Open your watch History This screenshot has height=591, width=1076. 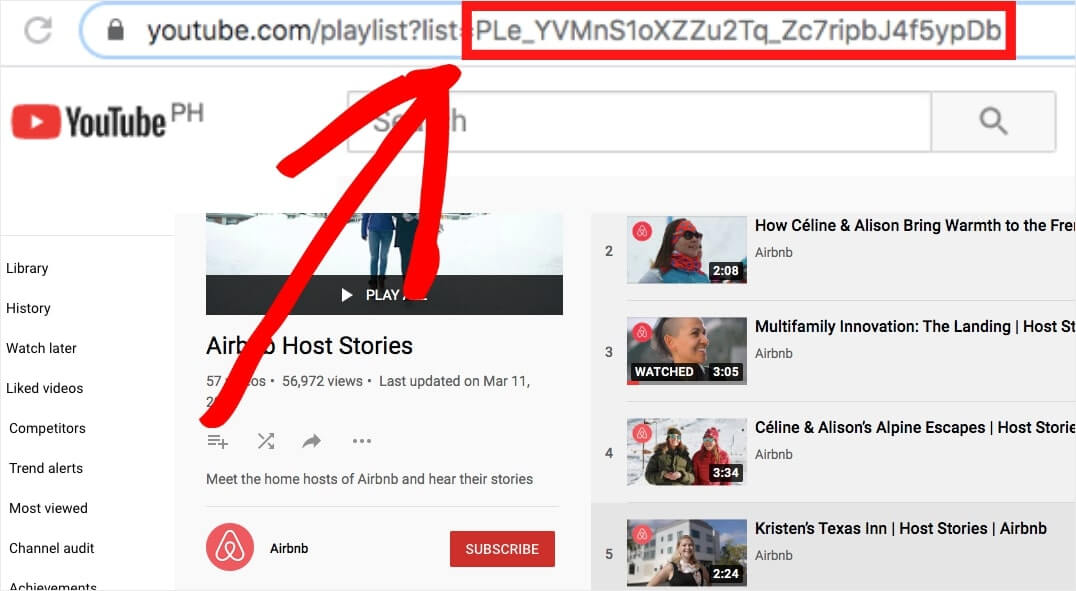tap(29, 308)
